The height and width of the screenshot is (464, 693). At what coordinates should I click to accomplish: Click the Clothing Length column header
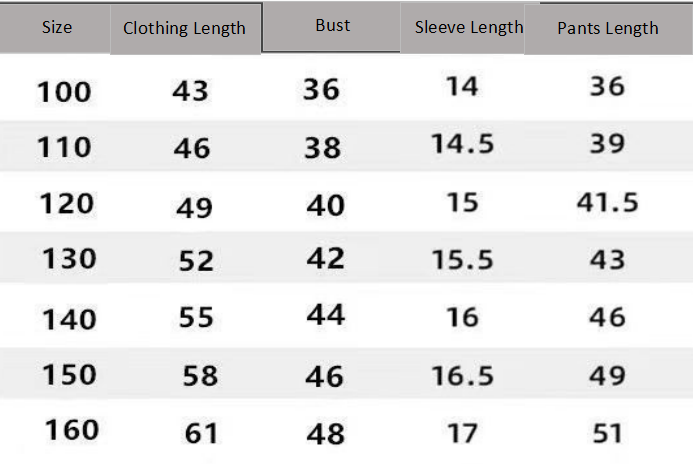pyautogui.click(x=184, y=28)
